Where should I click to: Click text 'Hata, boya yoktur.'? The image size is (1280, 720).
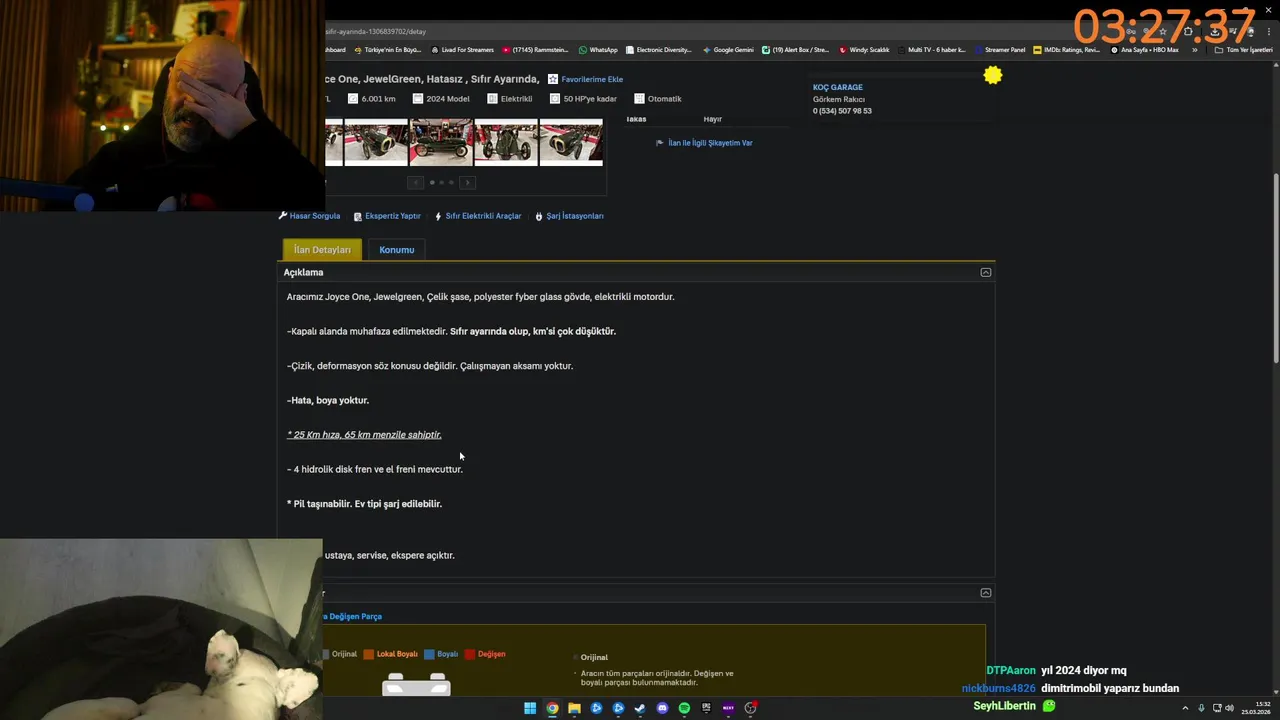point(328,400)
